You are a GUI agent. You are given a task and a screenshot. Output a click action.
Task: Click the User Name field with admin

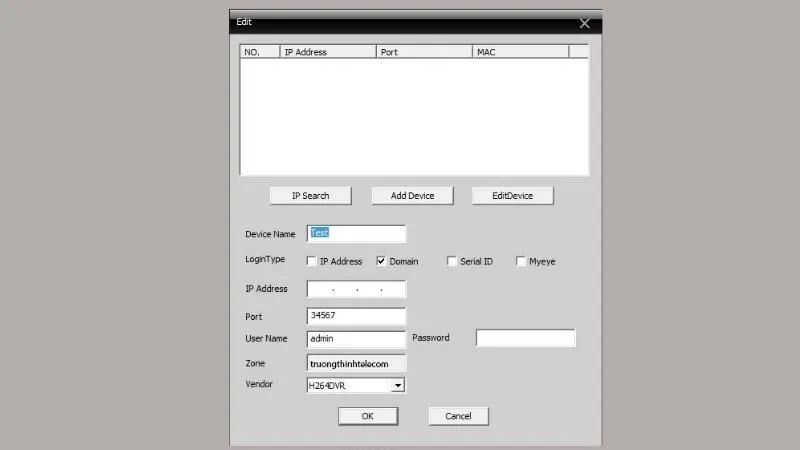tap(356, 338)
